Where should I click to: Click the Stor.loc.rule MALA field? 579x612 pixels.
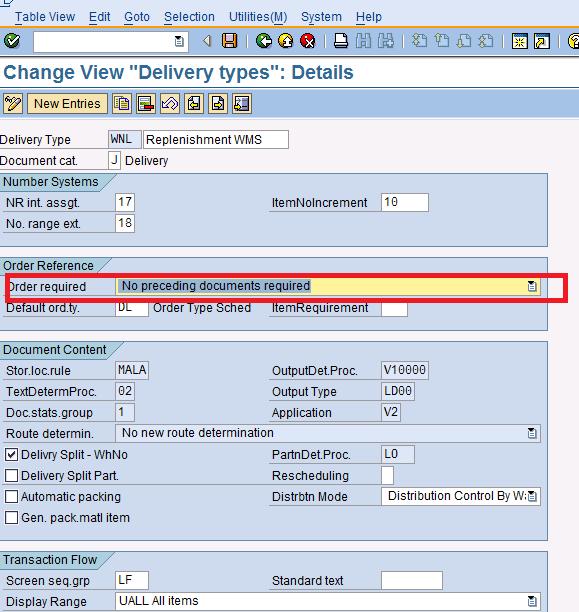132,370
